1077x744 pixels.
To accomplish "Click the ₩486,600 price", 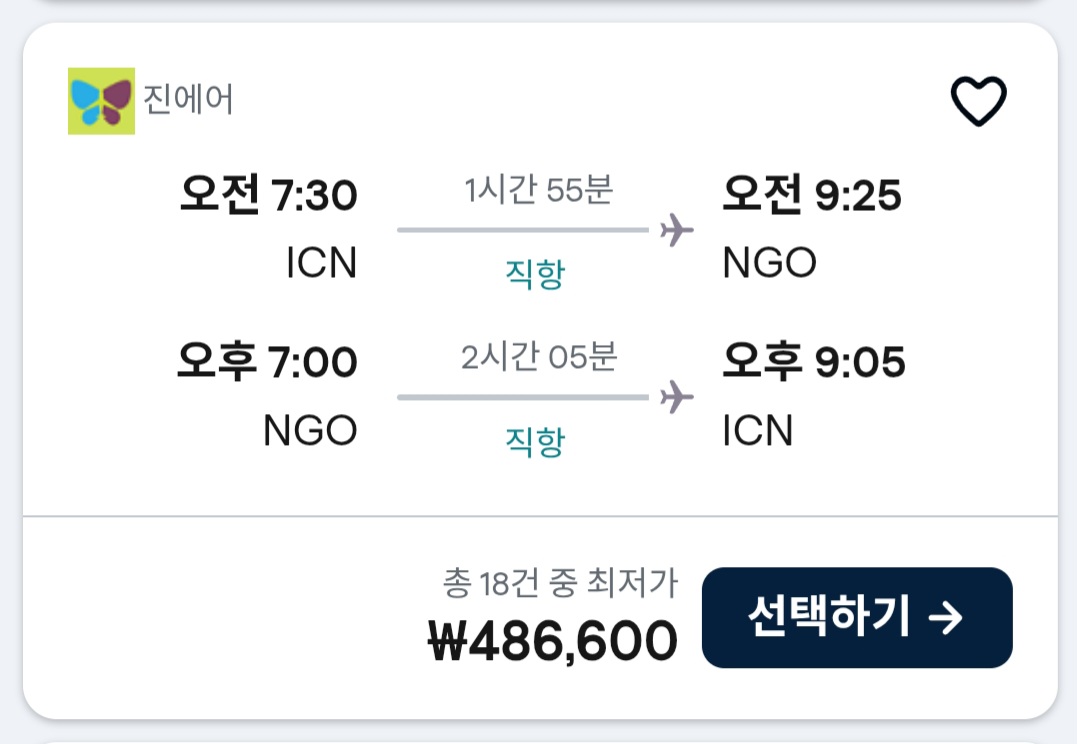I will 552,641.
